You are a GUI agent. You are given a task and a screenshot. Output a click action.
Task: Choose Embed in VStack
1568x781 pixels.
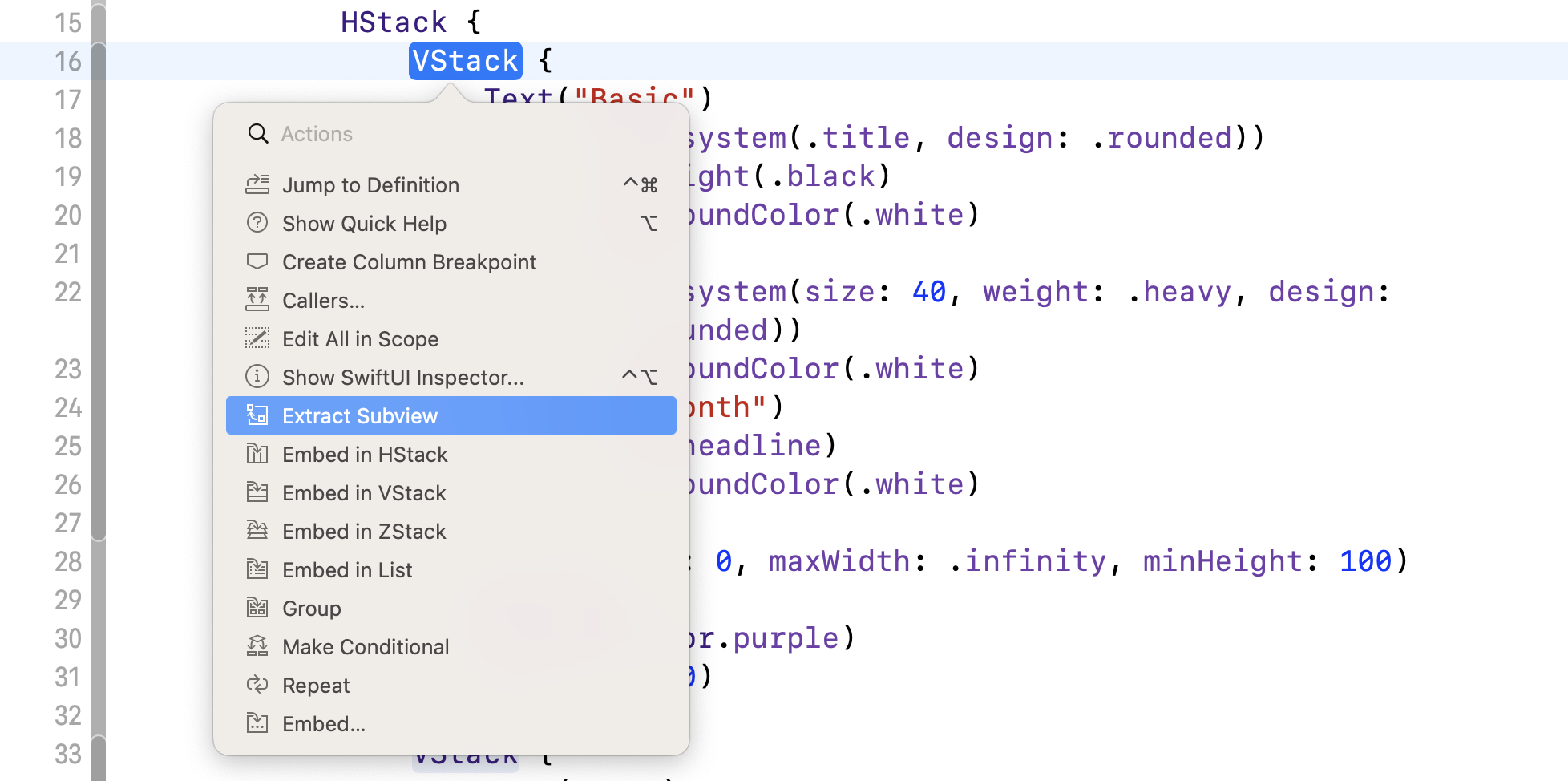tap(364, 493)
